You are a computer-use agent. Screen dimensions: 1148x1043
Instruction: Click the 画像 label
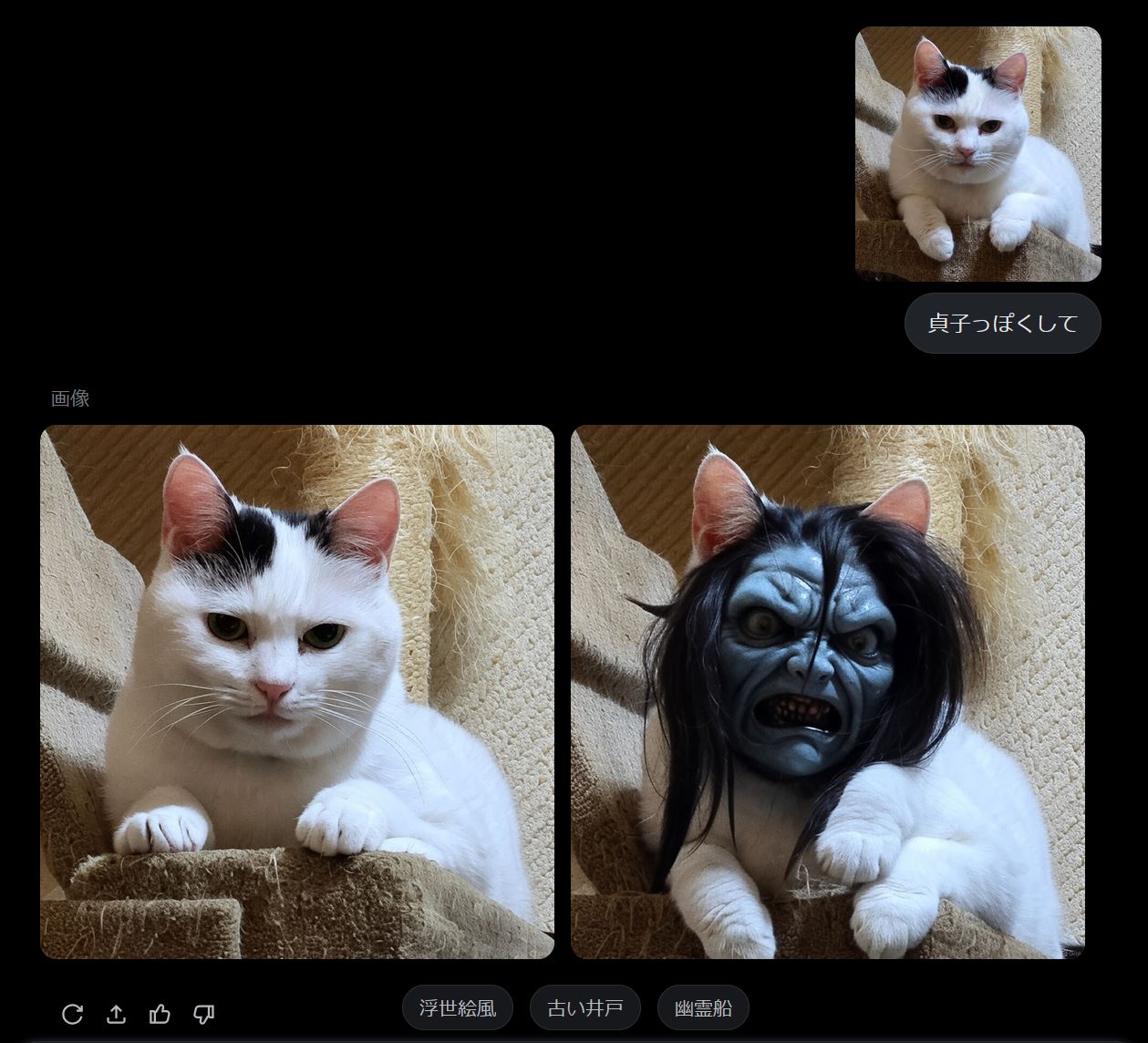coord(70,398)
